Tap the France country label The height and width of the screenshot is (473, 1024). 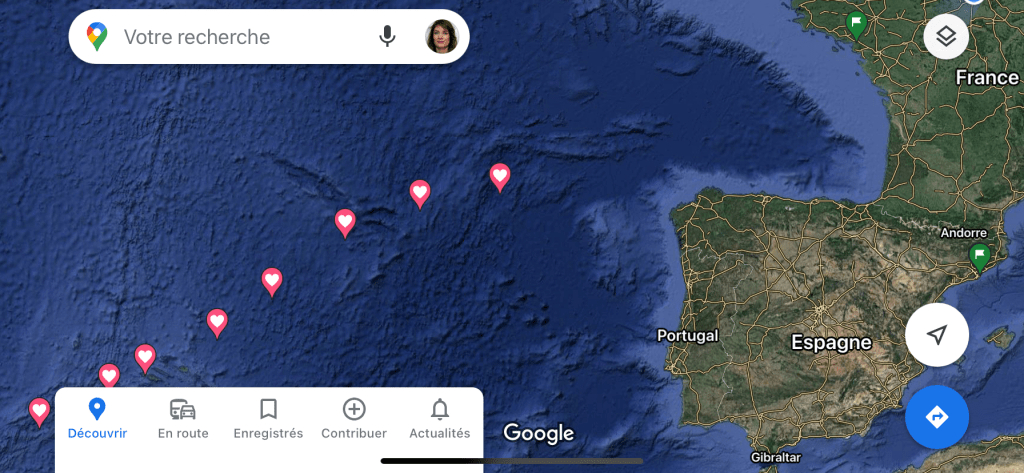(x=987, y=78)
